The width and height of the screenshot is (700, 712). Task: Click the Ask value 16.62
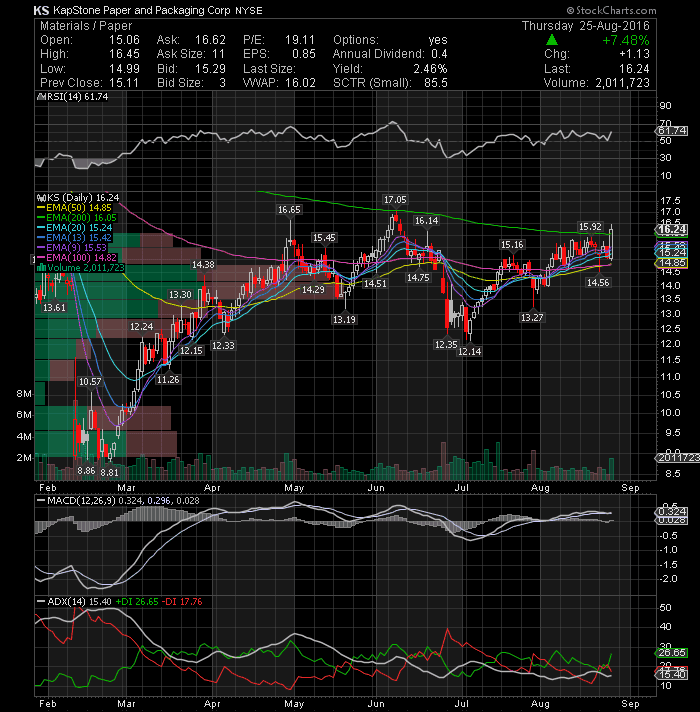pos(210,40)
